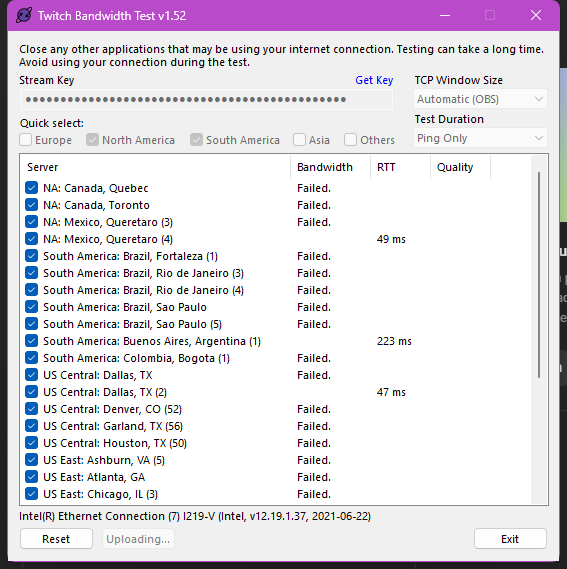
Task: Select the 223 ms RTT value
Action: [394, 341]
